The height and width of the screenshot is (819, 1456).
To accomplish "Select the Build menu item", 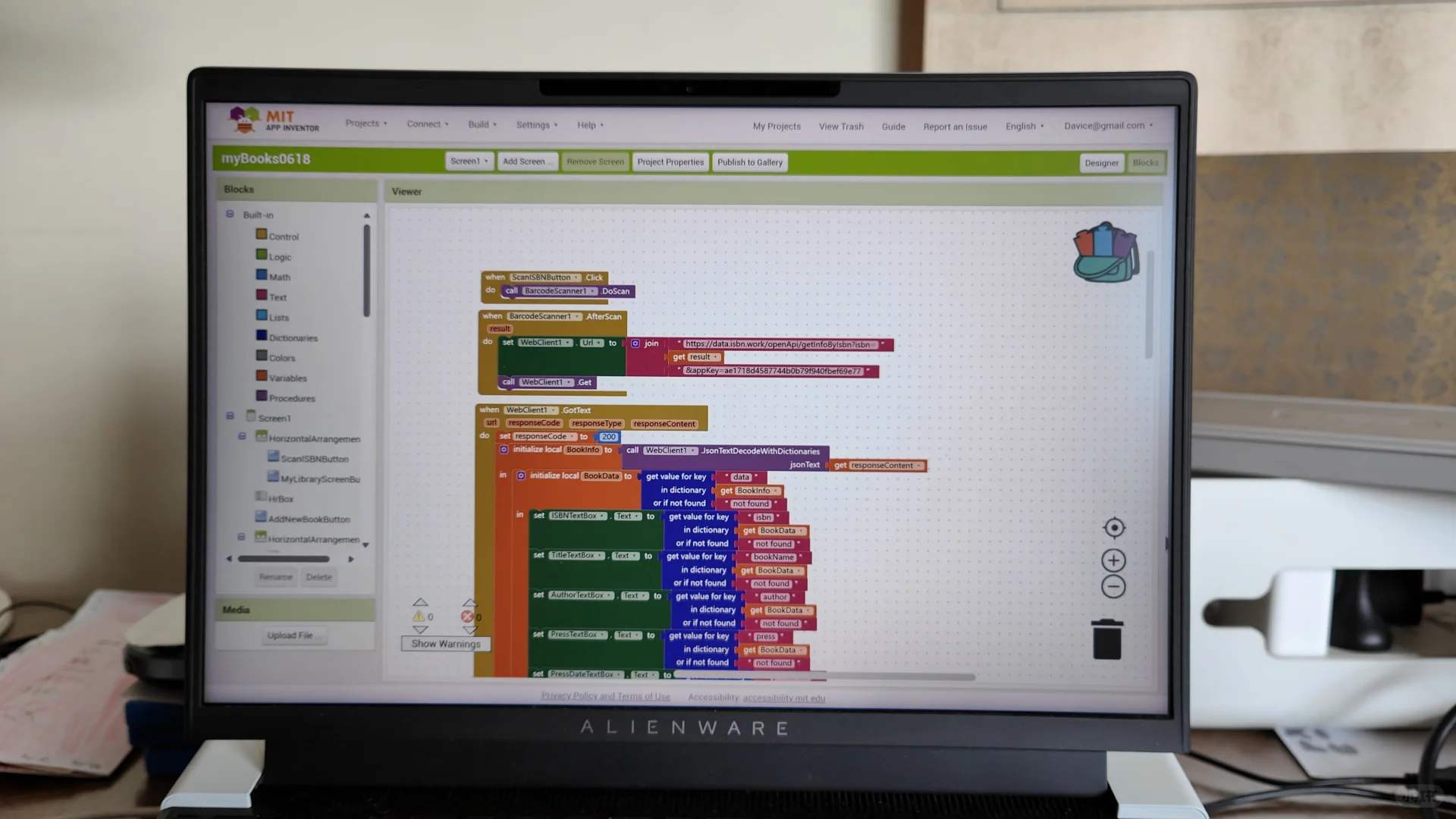I will [478, 124].
